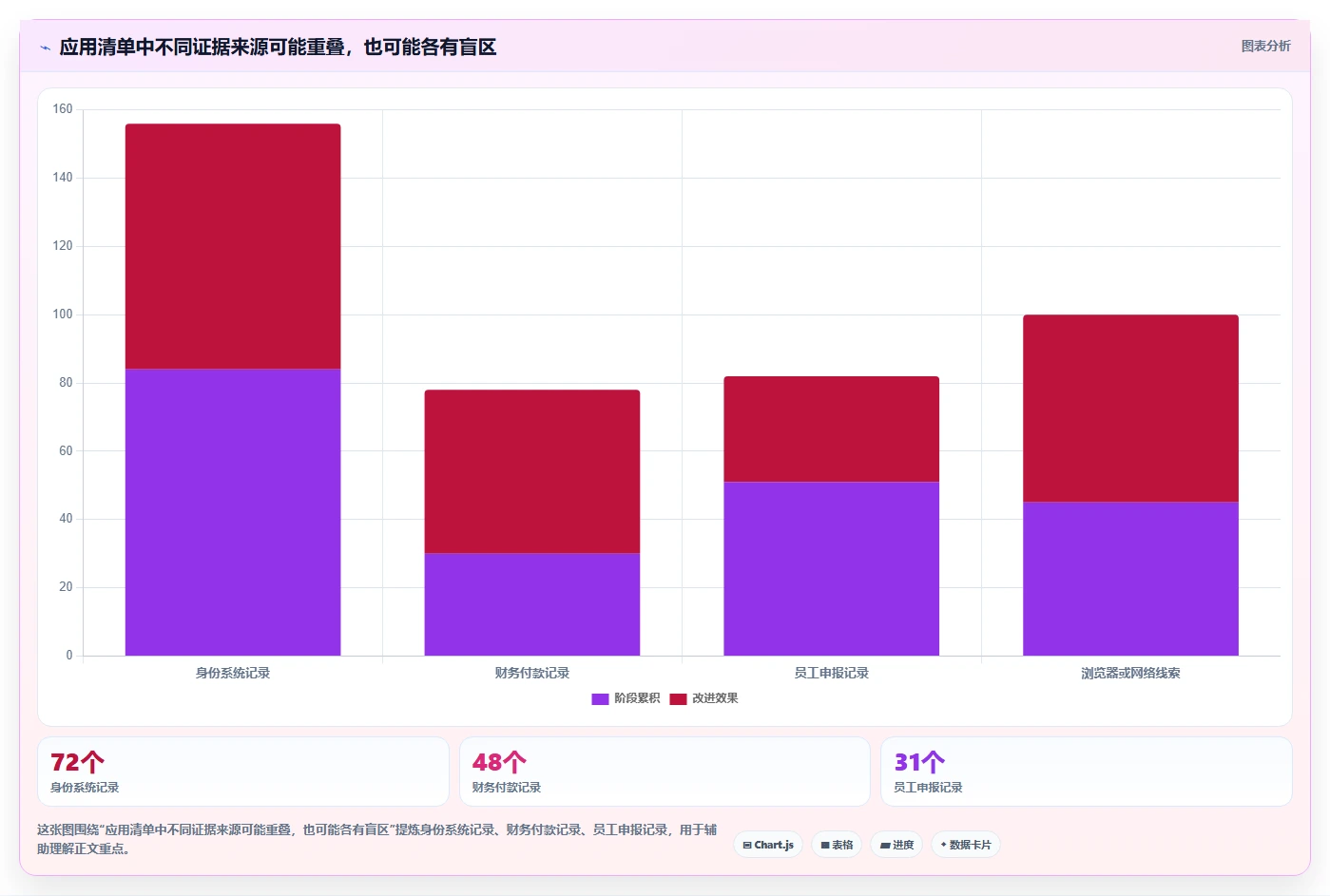The width and height of the screenshot is (1330, 896).
Task: Click the Chart.js tag chip
Action: tap(768, 845)
